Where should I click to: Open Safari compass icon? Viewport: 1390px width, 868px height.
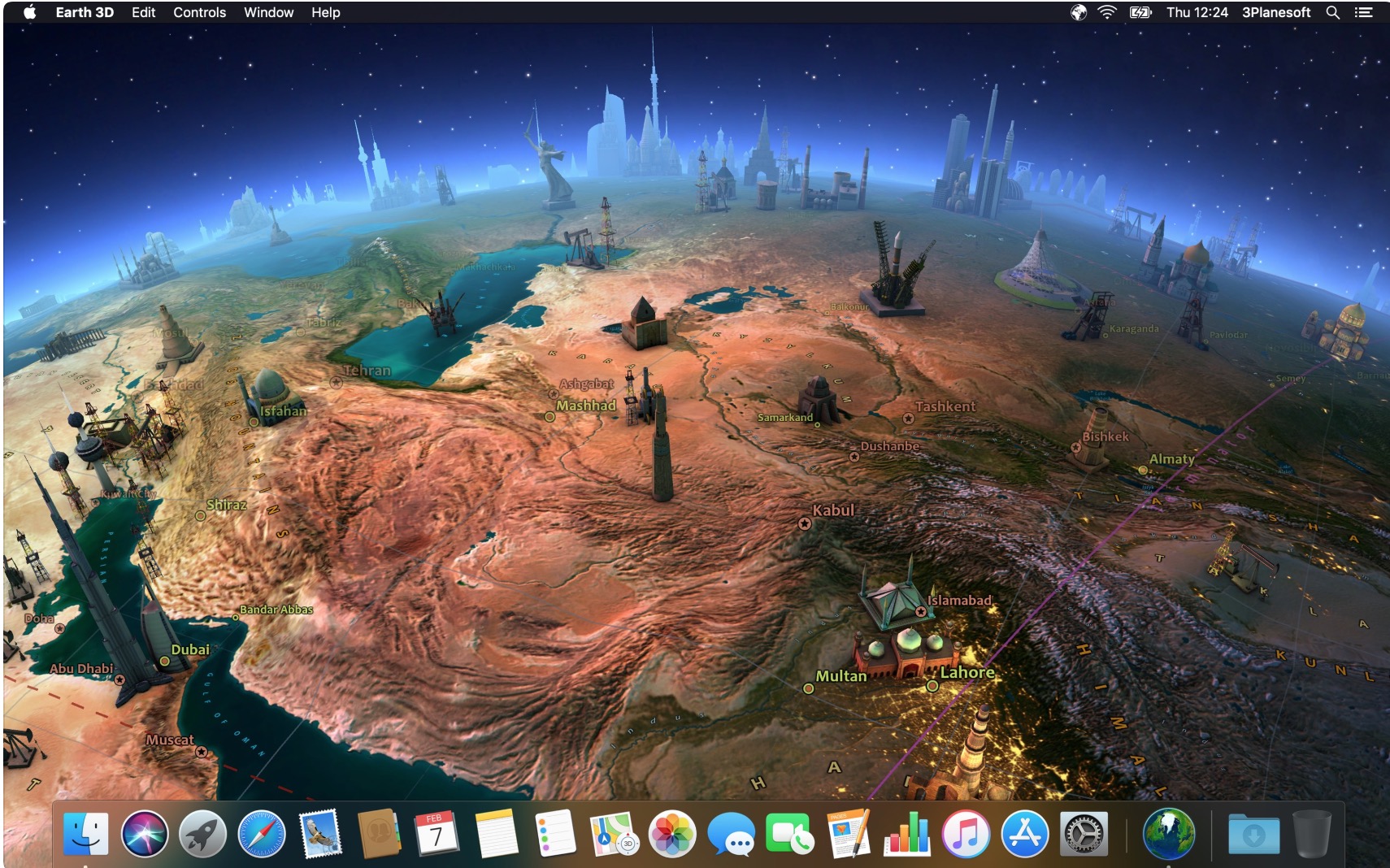pos(261,833)
